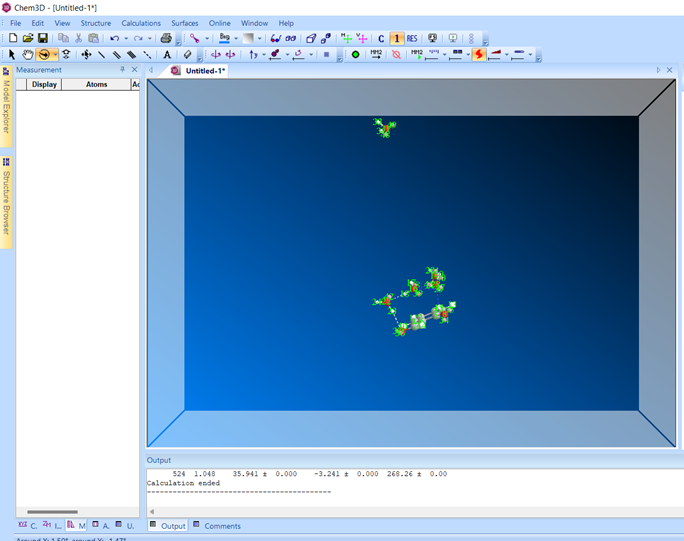Click the green model axes icon

pyautogui.click(x=346, y=38)
